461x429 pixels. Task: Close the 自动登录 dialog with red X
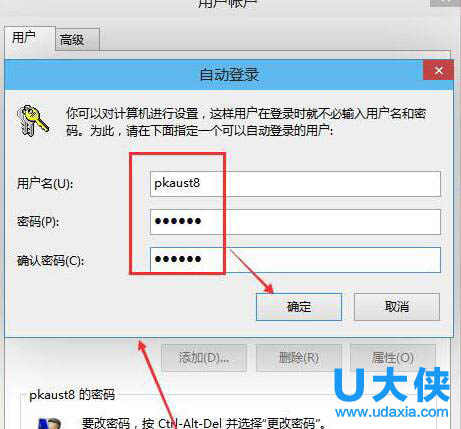tap(438, 70)
